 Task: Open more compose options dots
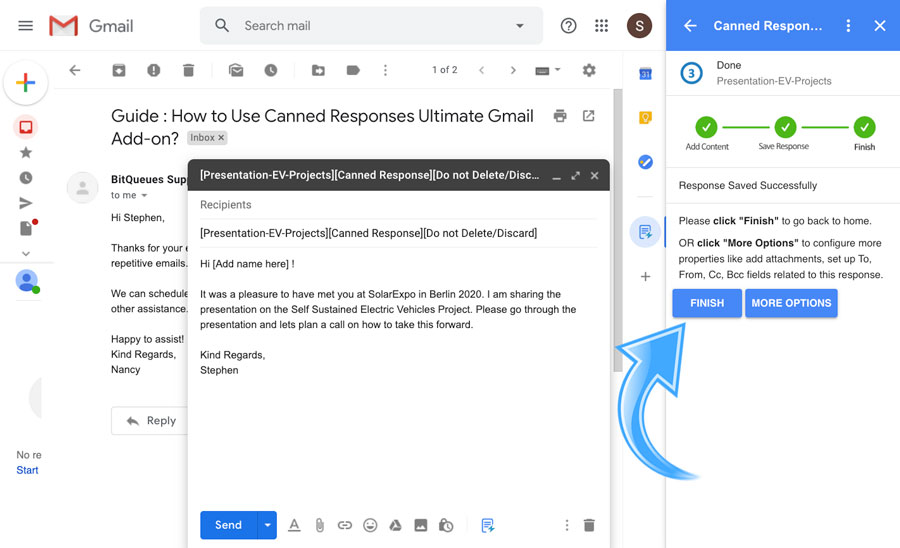point(567,525)
